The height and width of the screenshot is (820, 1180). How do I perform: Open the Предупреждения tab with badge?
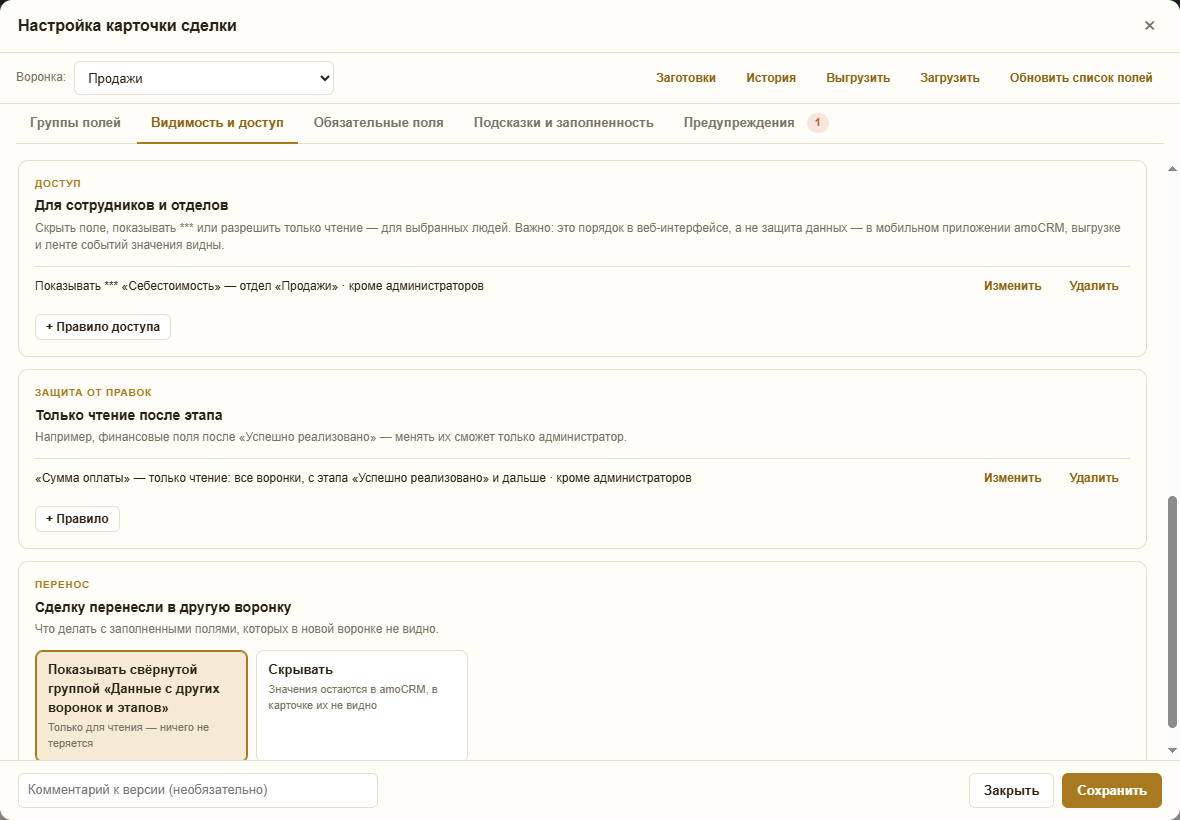coord(756,123)
